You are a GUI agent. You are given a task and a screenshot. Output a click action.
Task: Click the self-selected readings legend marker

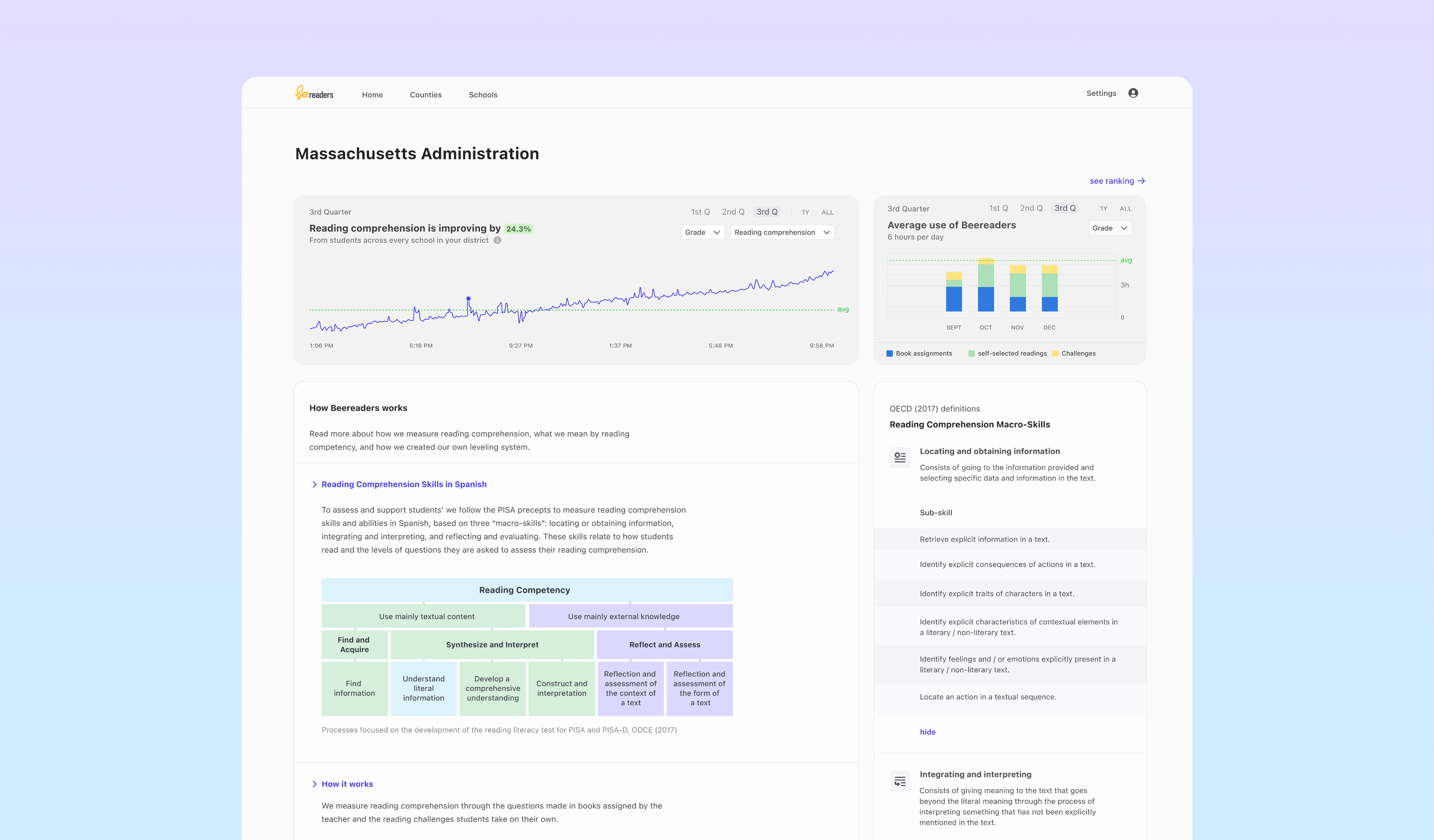click(971, 354)
